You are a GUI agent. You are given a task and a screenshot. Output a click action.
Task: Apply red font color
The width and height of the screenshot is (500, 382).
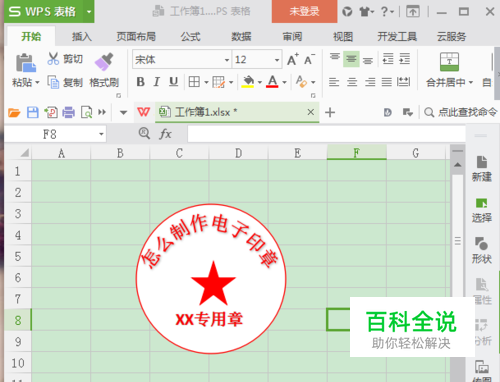pos(272,82)
